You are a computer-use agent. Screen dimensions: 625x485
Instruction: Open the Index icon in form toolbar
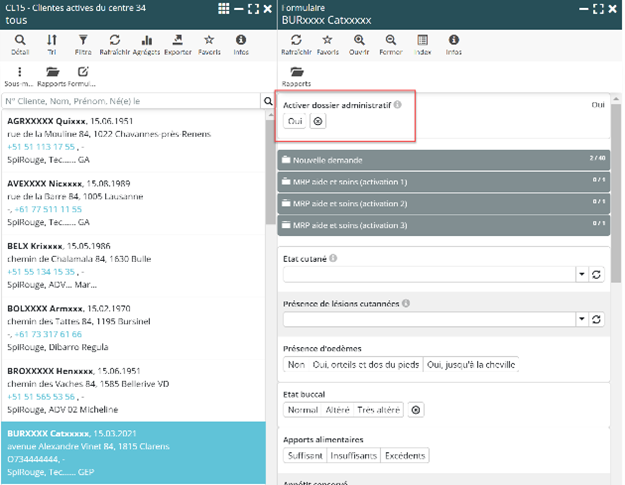coord(424,43)
